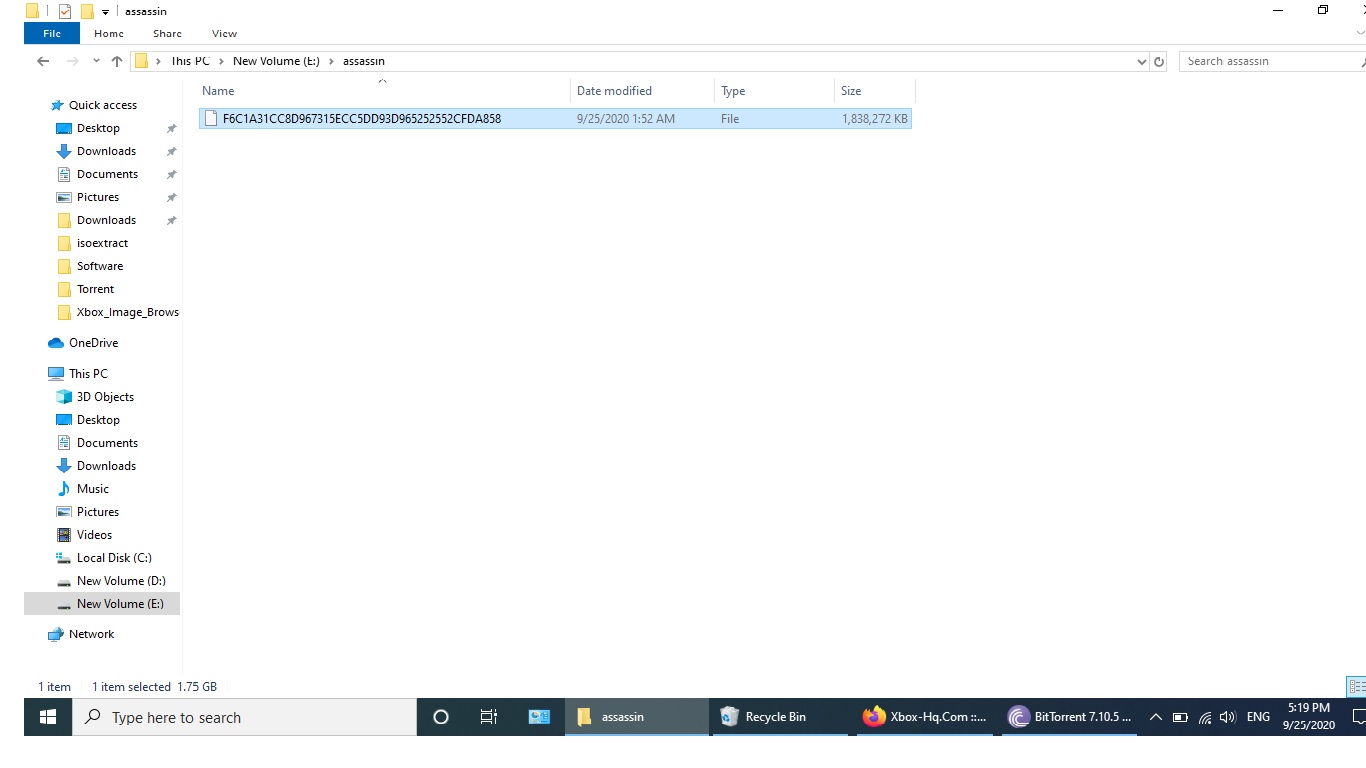Open the taskbar clock and date
Image resolution: width=1366 pixels, height=768 pixels.
click(x=1309, y=717)
